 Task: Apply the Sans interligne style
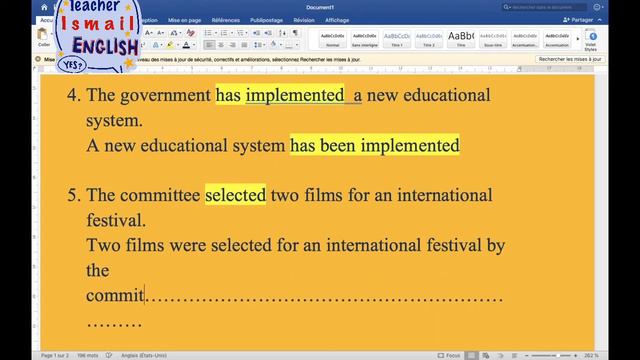364,39
